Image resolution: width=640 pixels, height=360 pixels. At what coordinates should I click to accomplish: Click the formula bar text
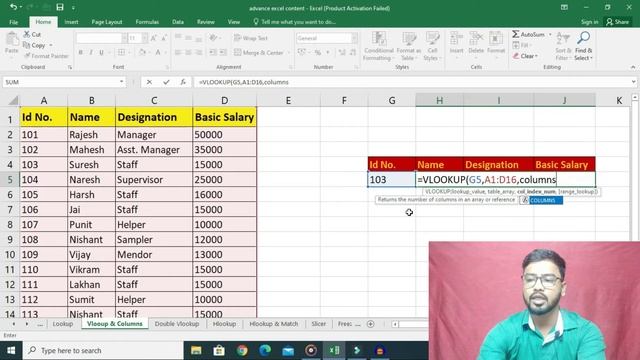244,82
